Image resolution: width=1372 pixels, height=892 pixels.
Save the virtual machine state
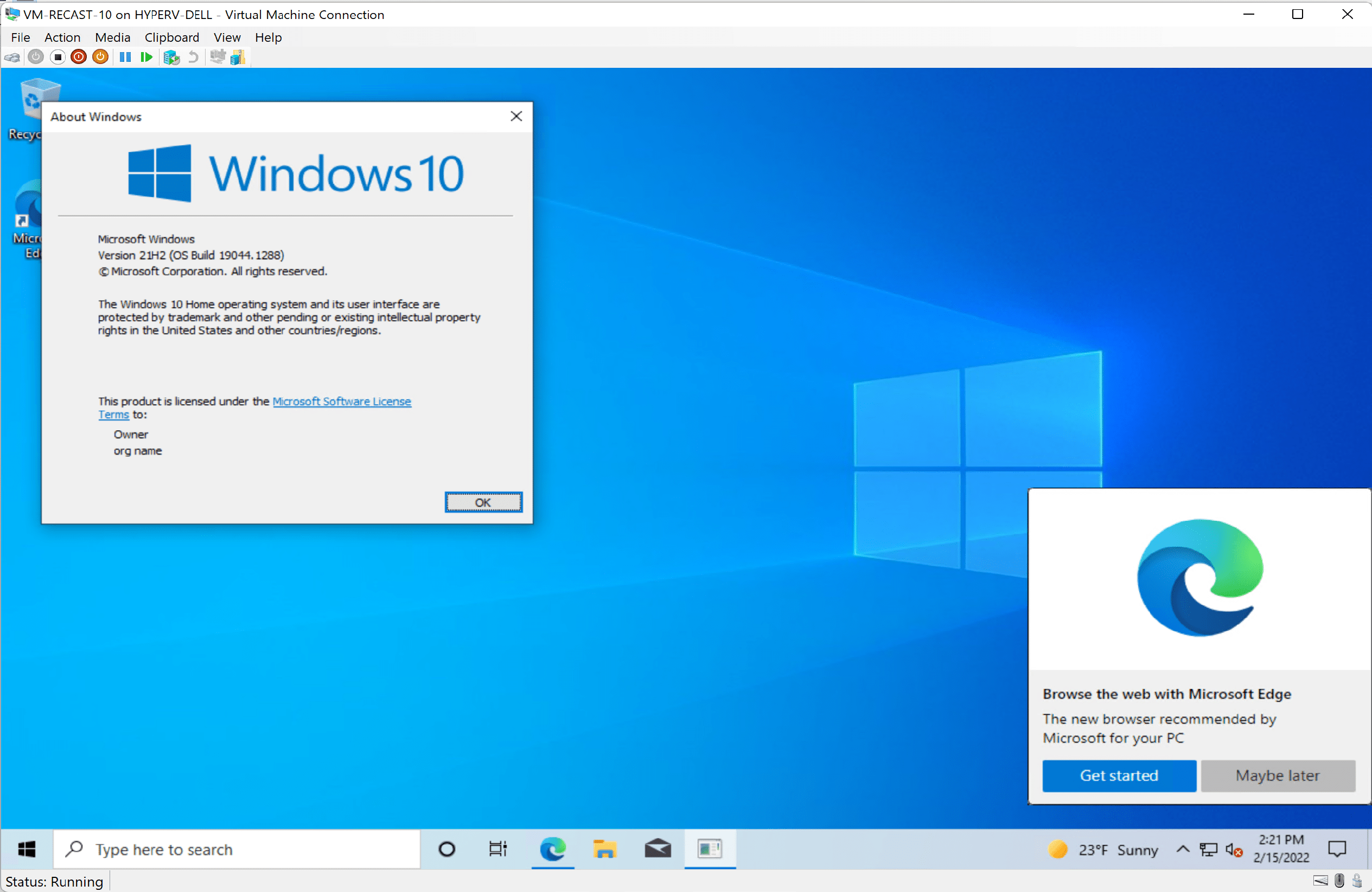point(100,56)
